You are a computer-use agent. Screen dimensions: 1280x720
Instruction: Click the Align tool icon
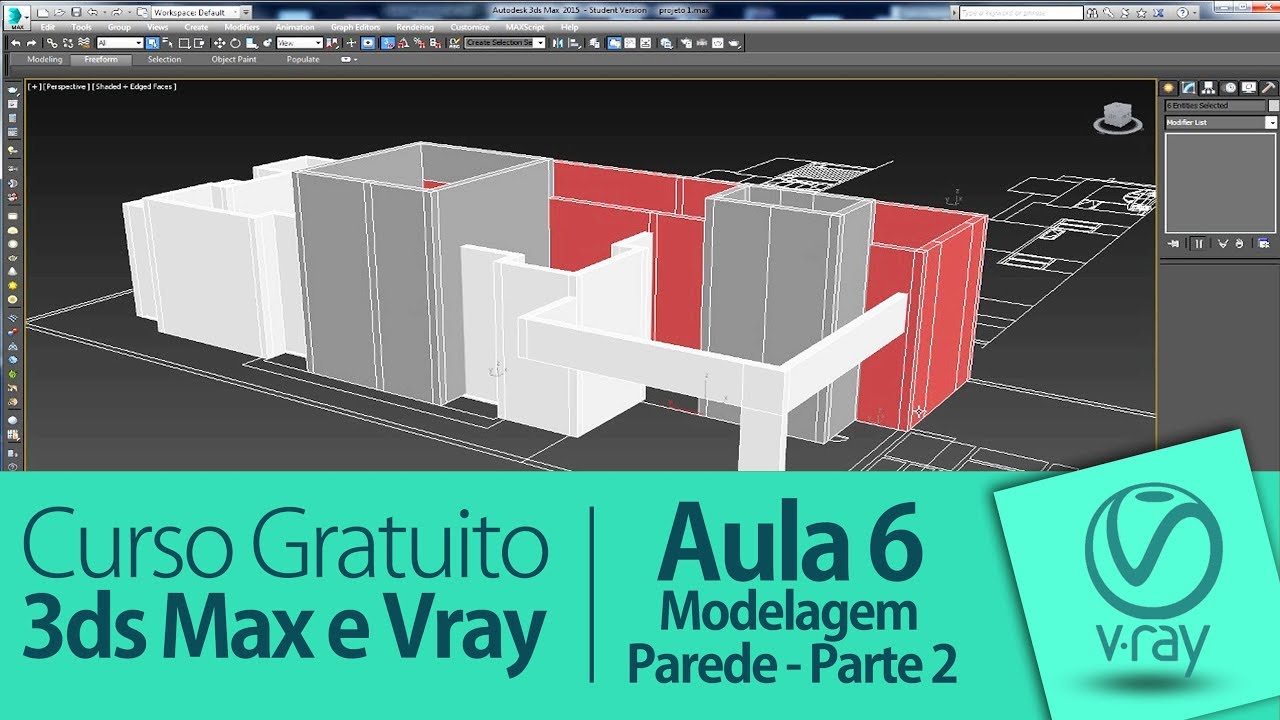click(x=575, y=43)
